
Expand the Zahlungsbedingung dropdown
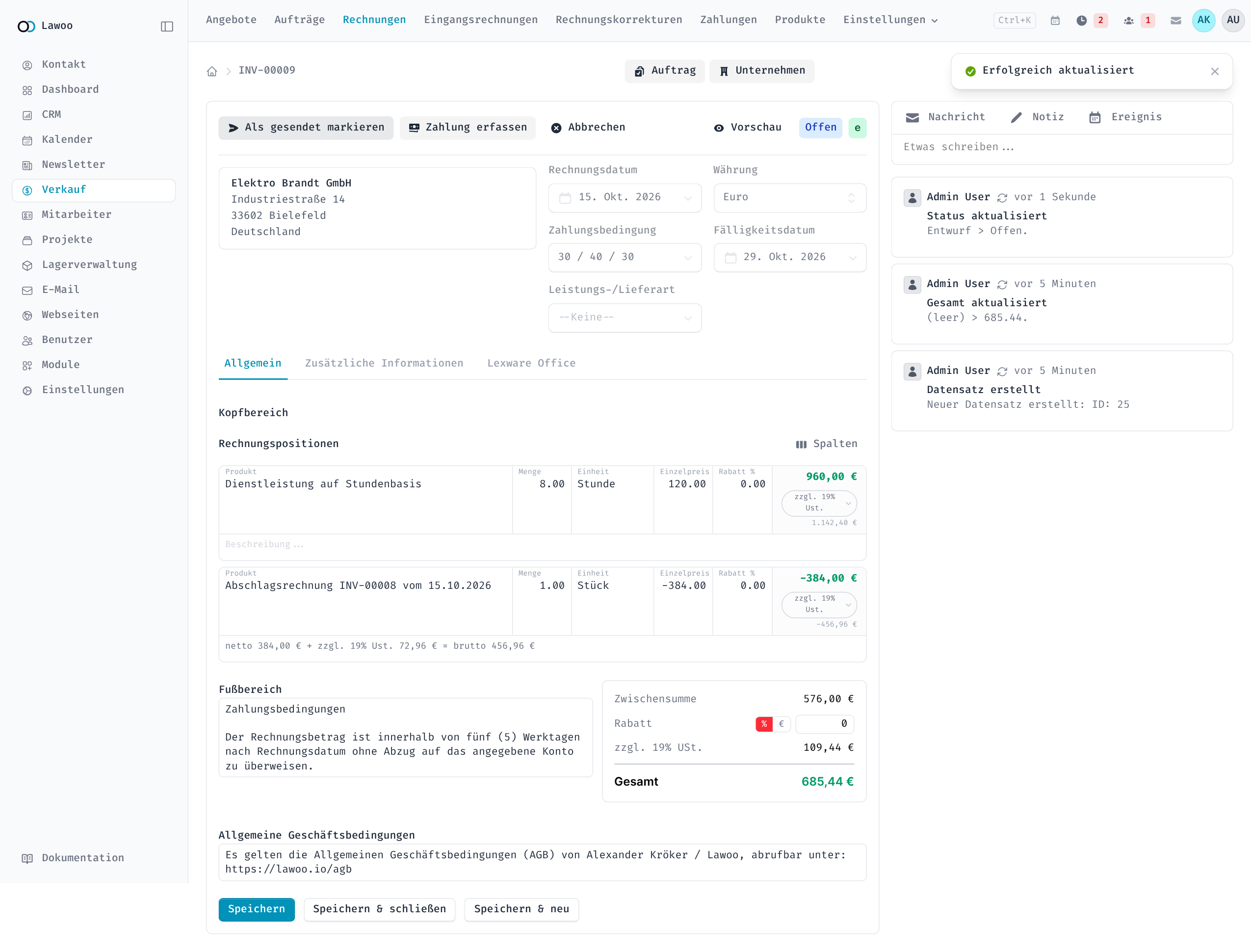click(x=625, y=257)
